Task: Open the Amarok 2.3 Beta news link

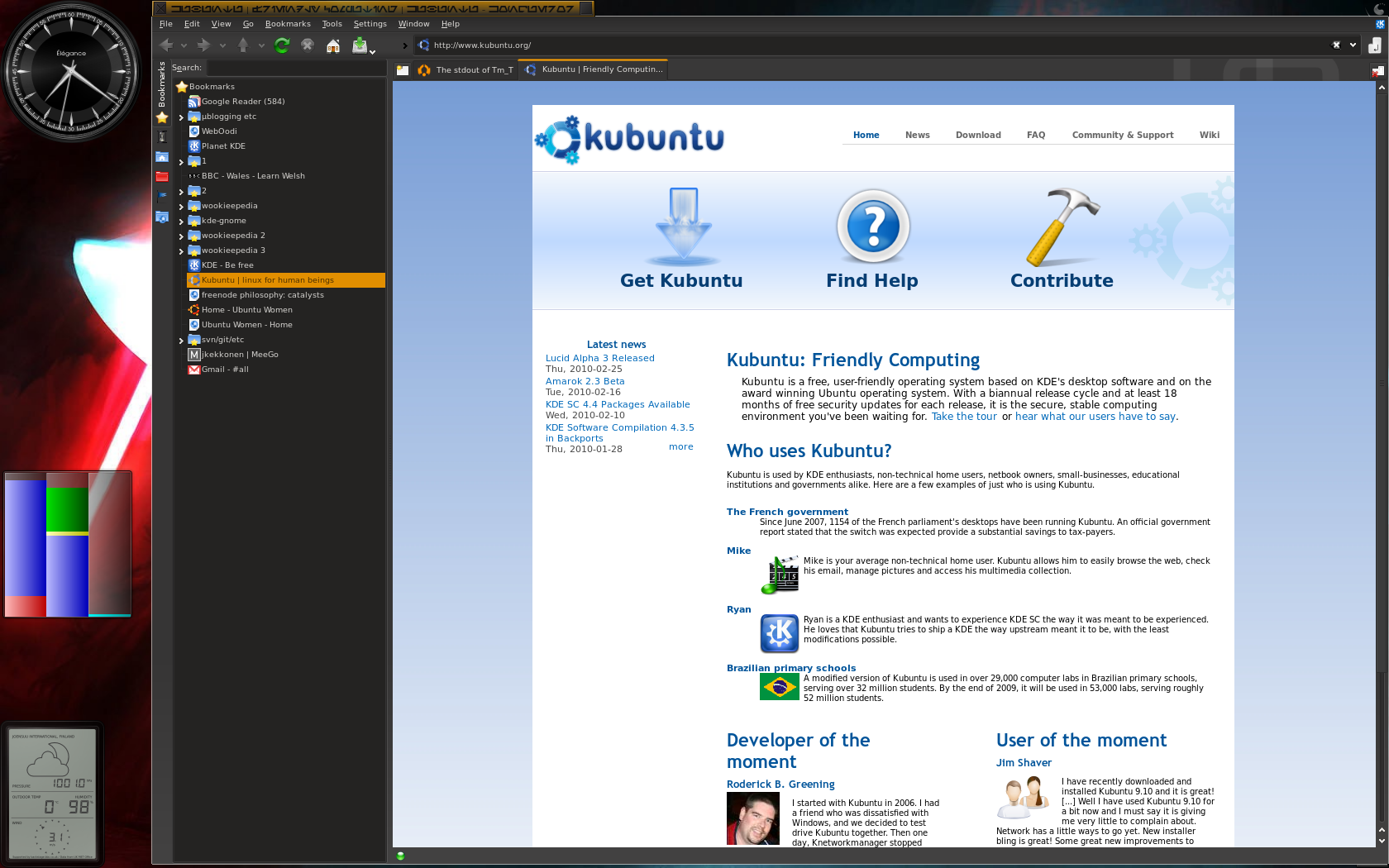Action: 585,382
